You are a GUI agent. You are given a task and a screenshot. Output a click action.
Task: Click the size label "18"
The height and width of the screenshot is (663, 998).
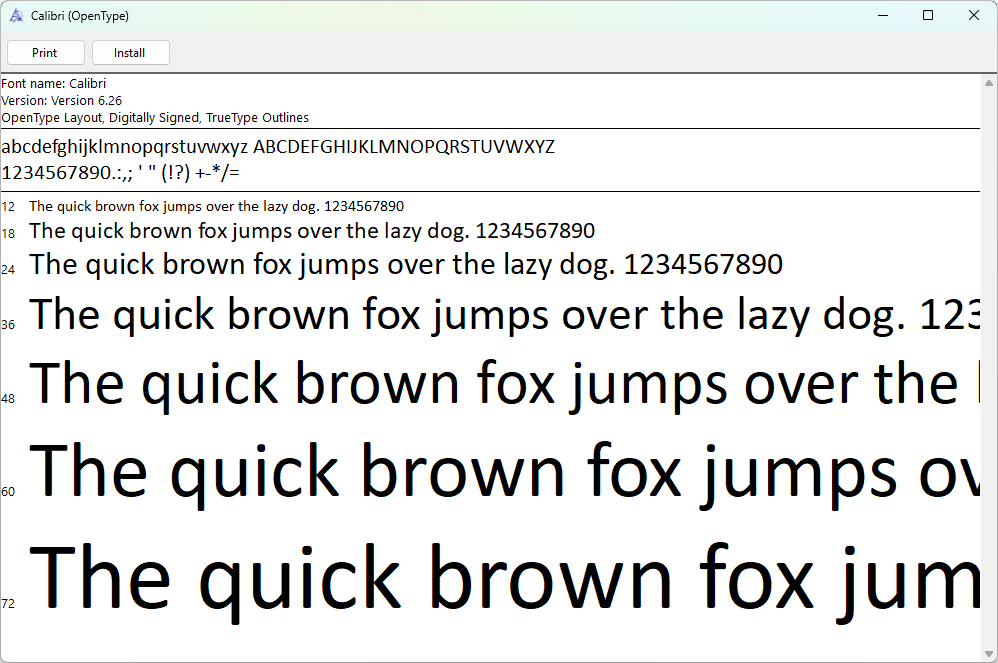pos(8,234)
